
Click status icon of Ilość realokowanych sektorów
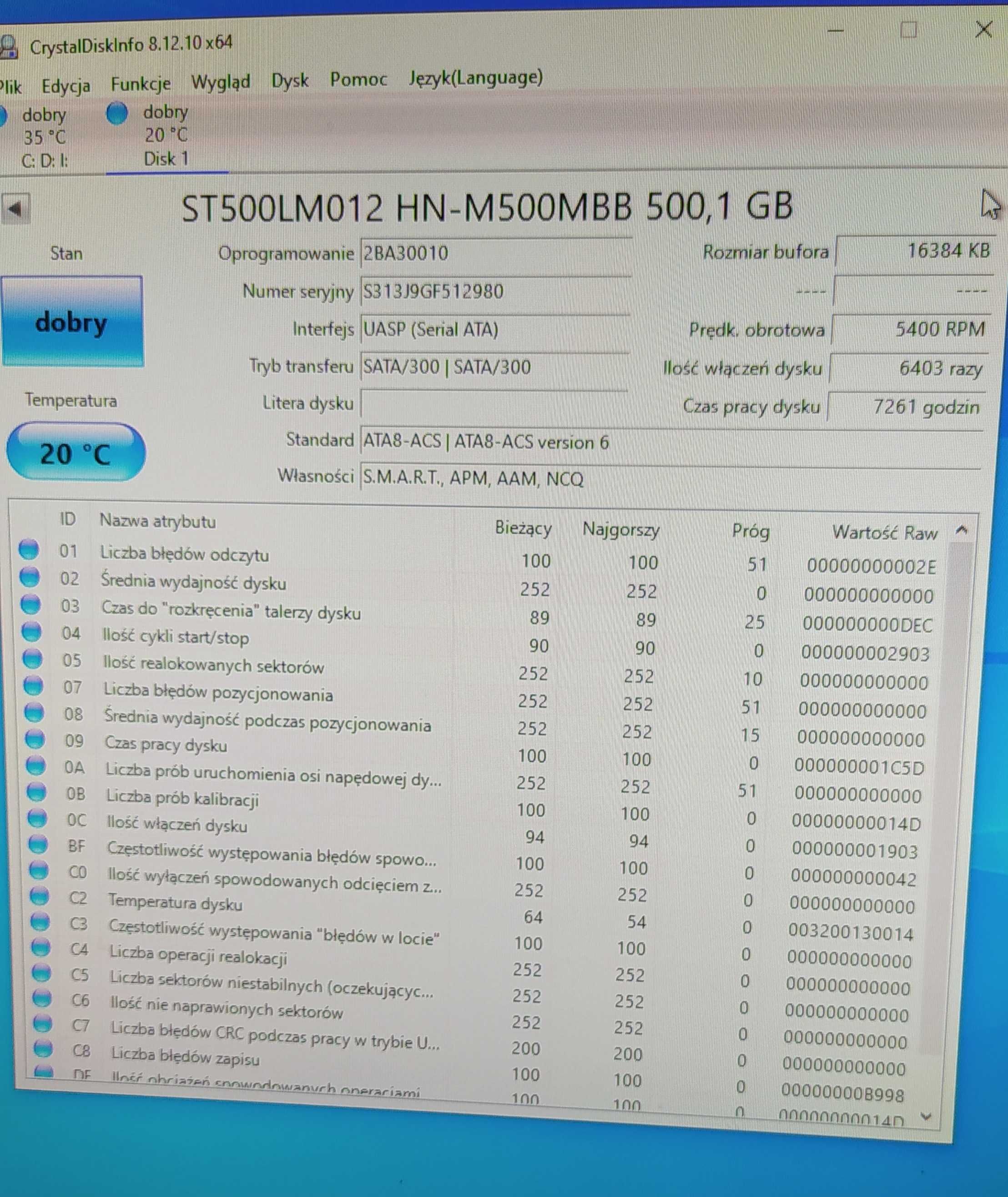click(x=32, y=658)
